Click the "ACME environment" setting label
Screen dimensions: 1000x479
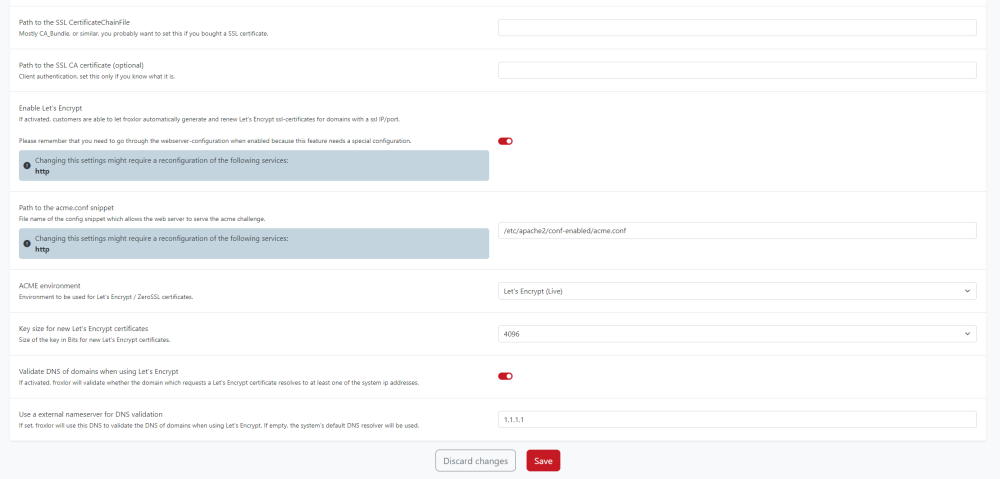[51, 285]
